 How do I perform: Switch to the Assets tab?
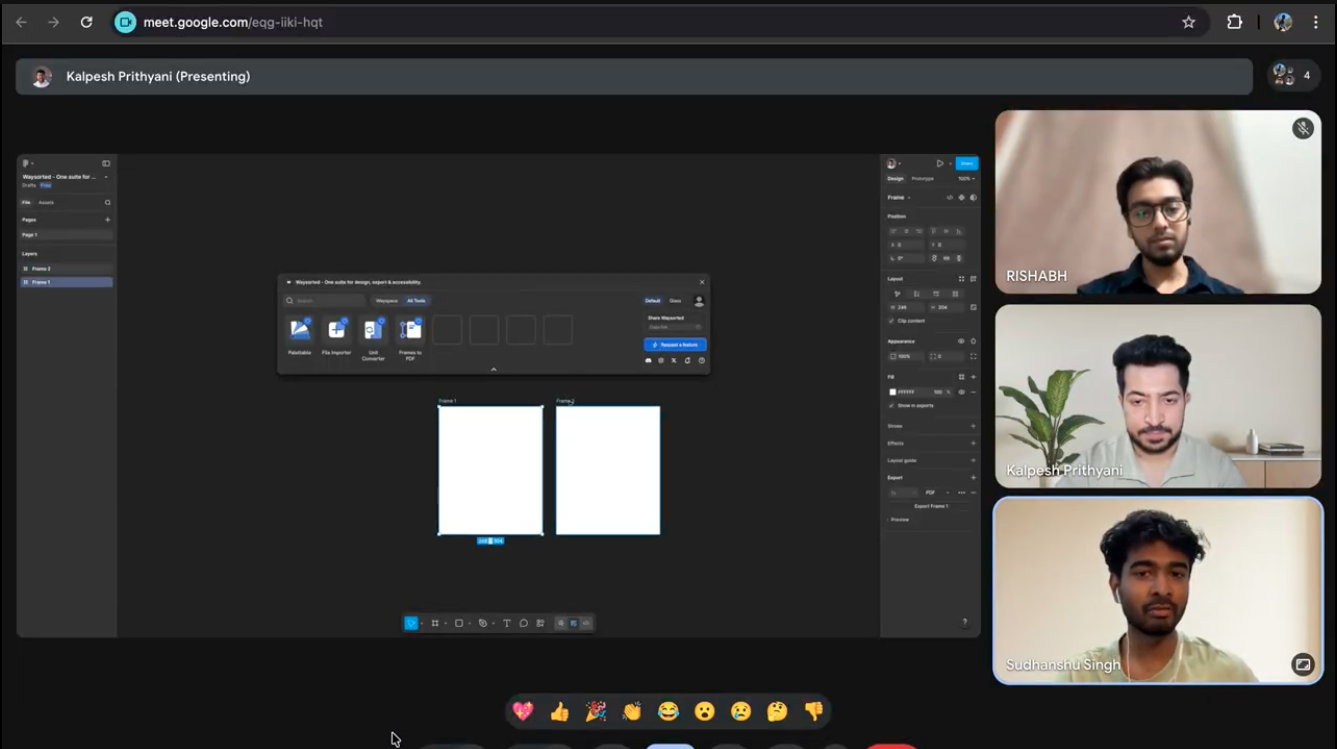pyautogui.click(x=46, y=202)
